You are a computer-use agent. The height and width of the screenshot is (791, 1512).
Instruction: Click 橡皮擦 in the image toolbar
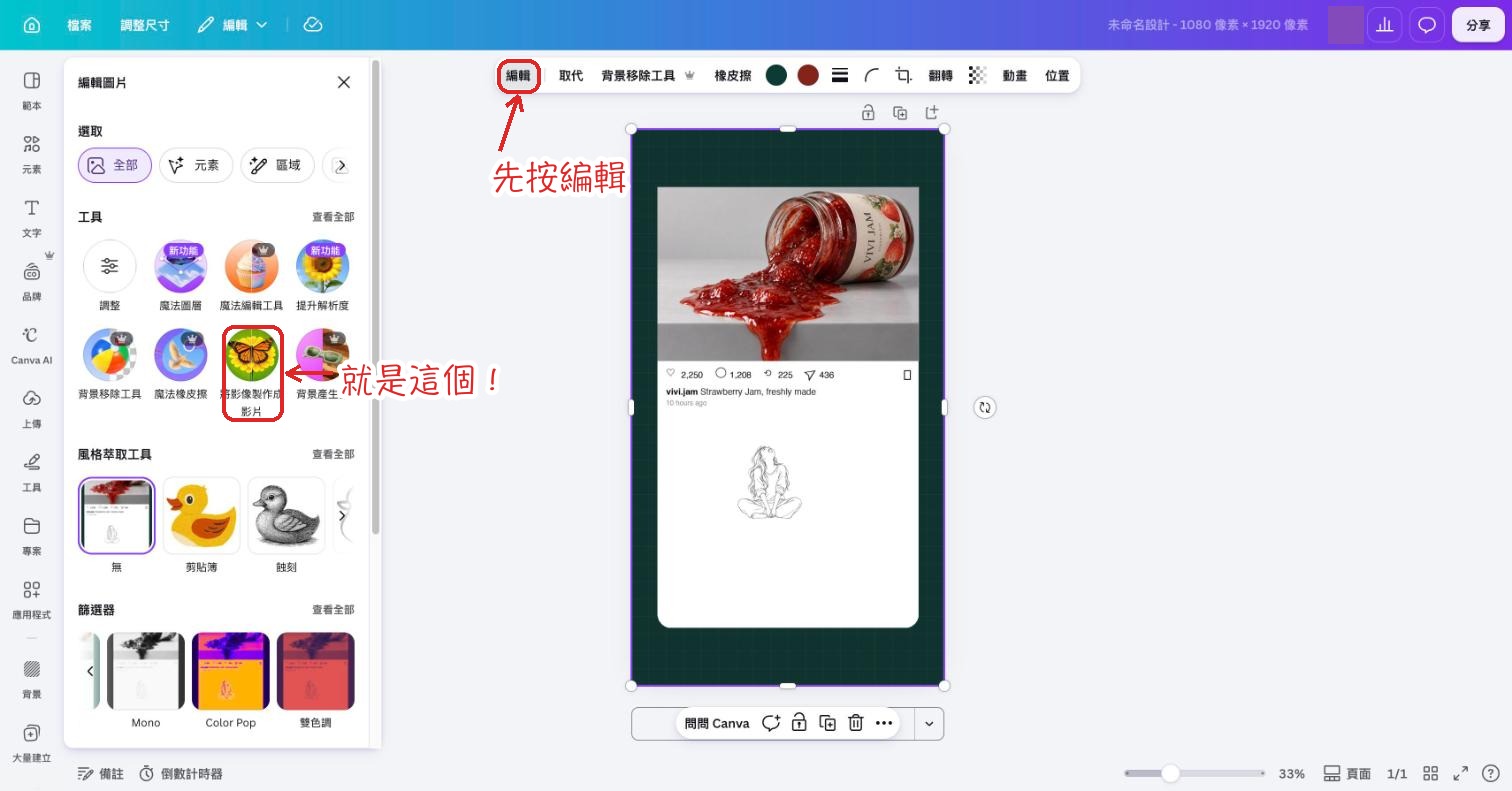point(733,75)
